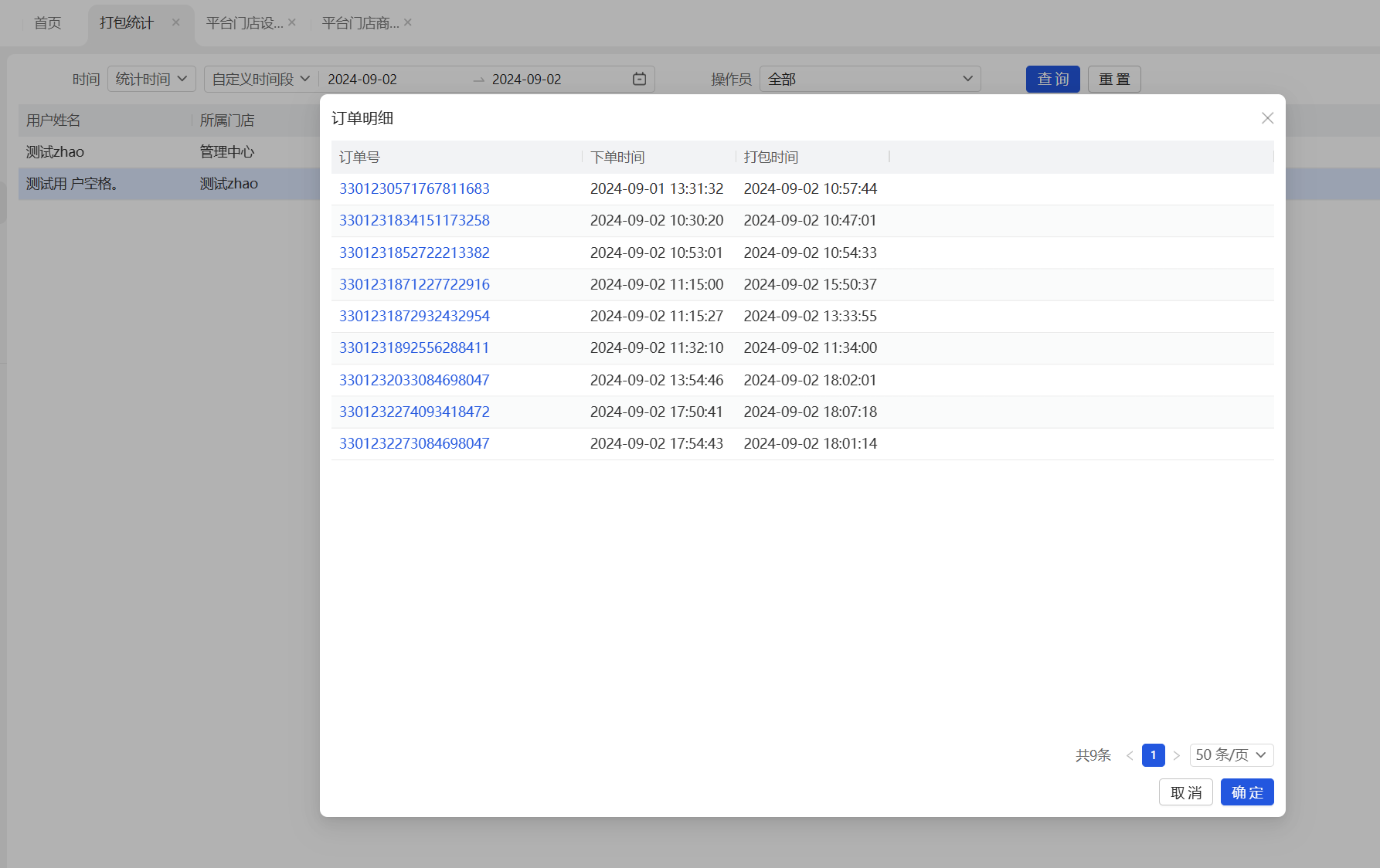Click order time 2024-09-01 13:31:32
Viewport: 1380px width, 868px height.
pyautogui.click(x=657, y=188)
